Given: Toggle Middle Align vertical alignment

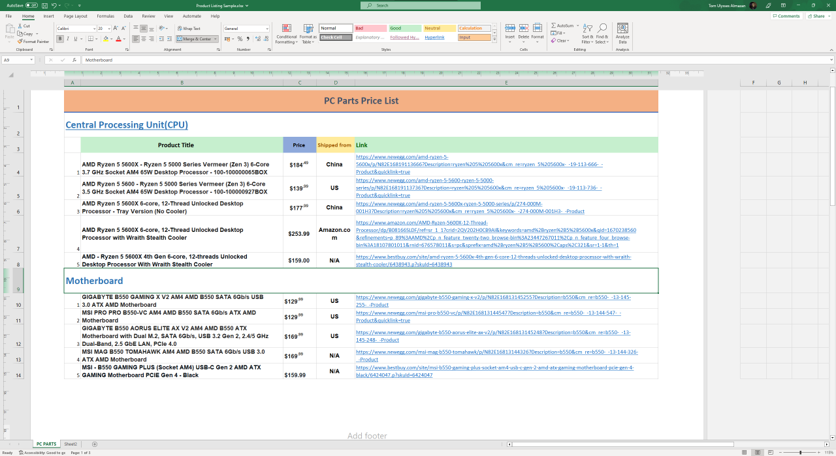Looking at the screenshot, I should click(143, 28).
